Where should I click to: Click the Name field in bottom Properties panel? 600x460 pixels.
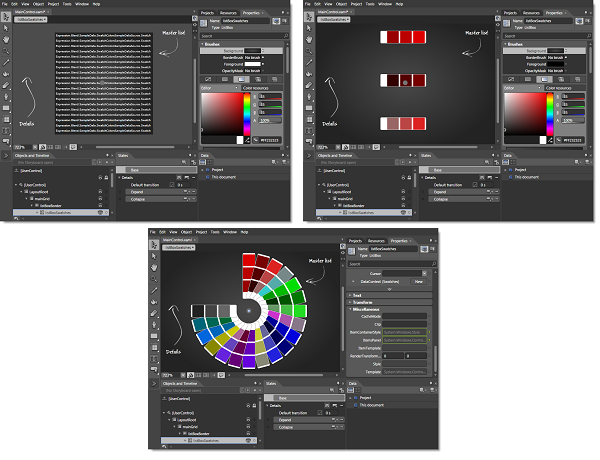(394, 249)
